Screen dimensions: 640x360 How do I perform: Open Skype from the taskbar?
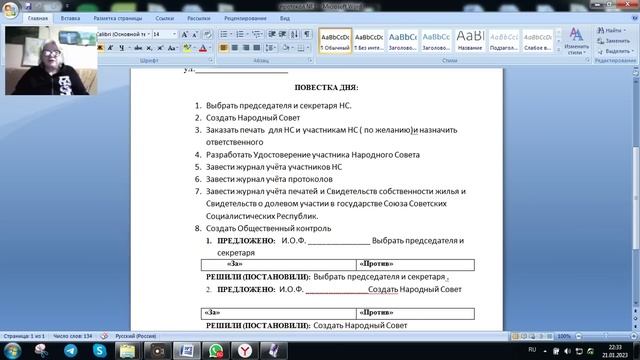coord(99,351)
